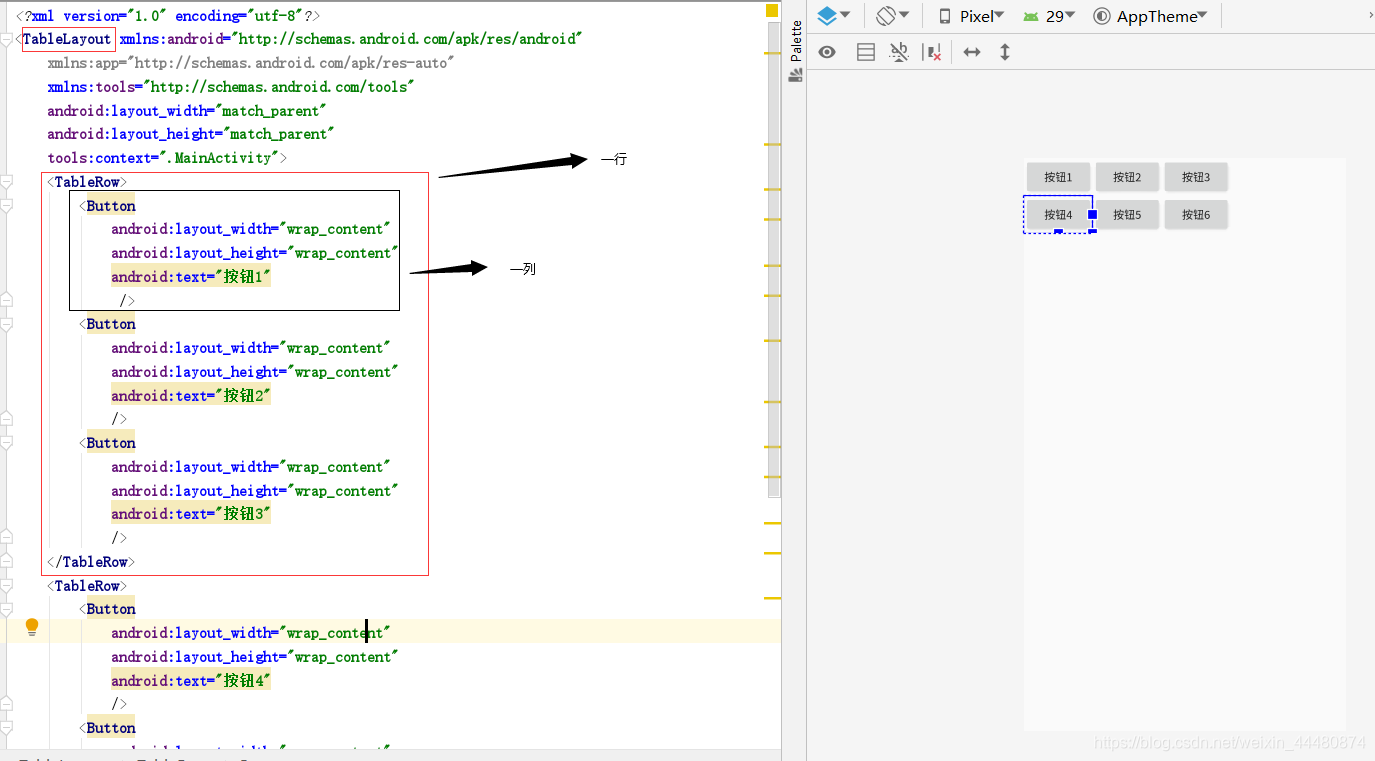Open the Pixel device selector dropdown
Viewport: 1375px width, 761px height.
coord(971,16)
